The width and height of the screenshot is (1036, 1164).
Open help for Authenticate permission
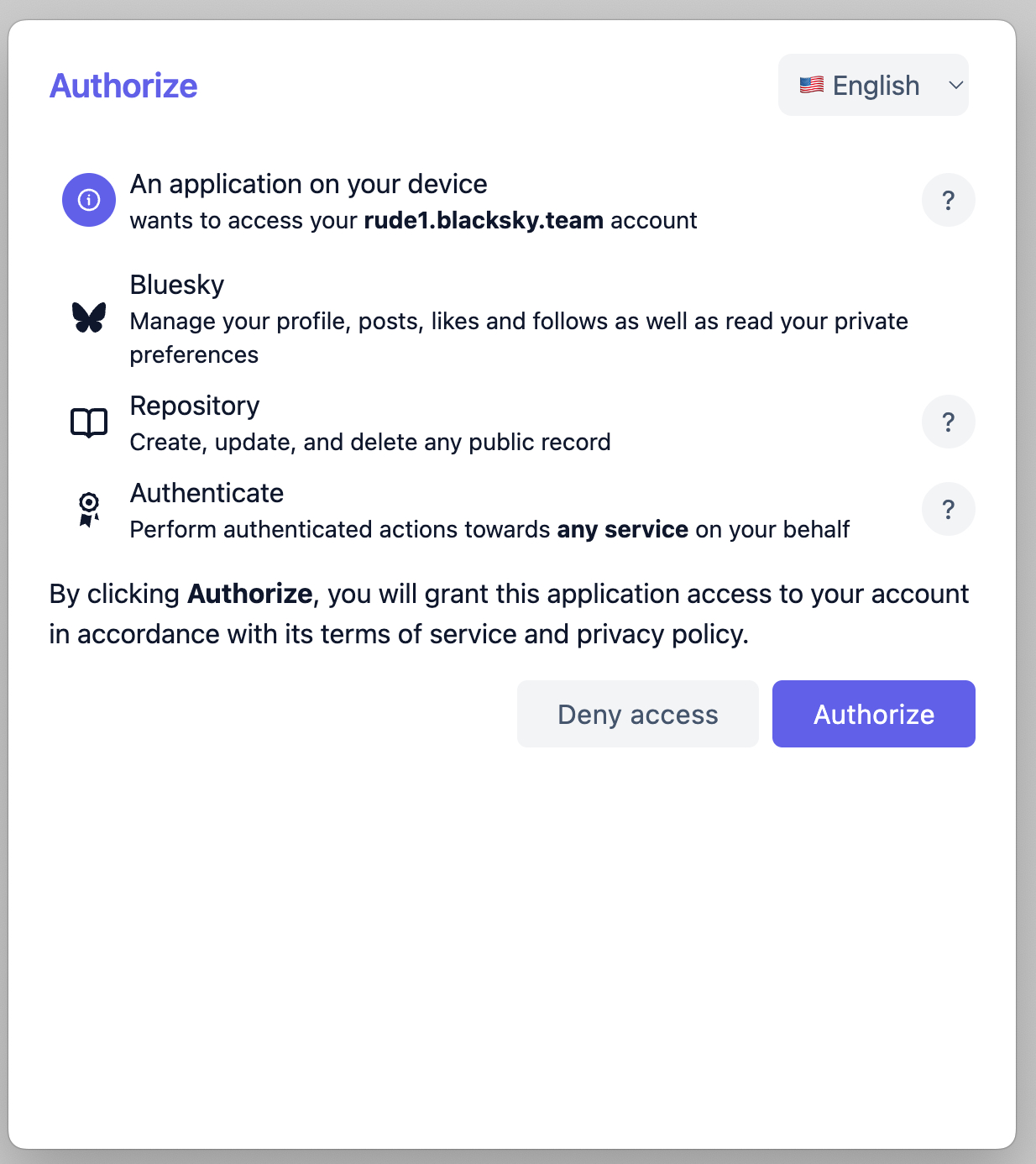(x=948, y=509)
